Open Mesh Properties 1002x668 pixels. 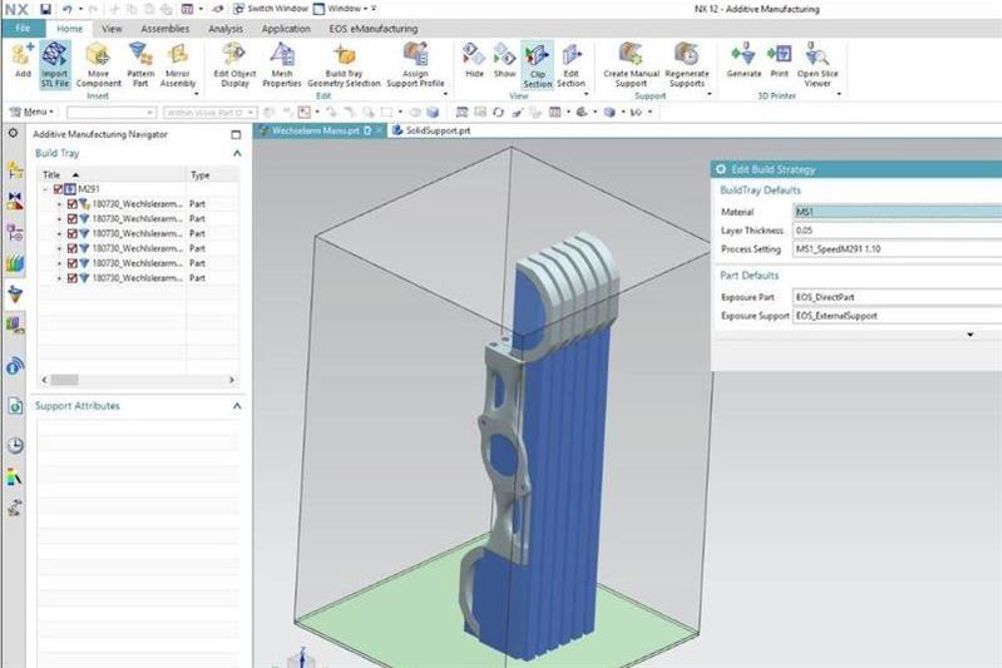pyautogui.click(x=282, y=65)
